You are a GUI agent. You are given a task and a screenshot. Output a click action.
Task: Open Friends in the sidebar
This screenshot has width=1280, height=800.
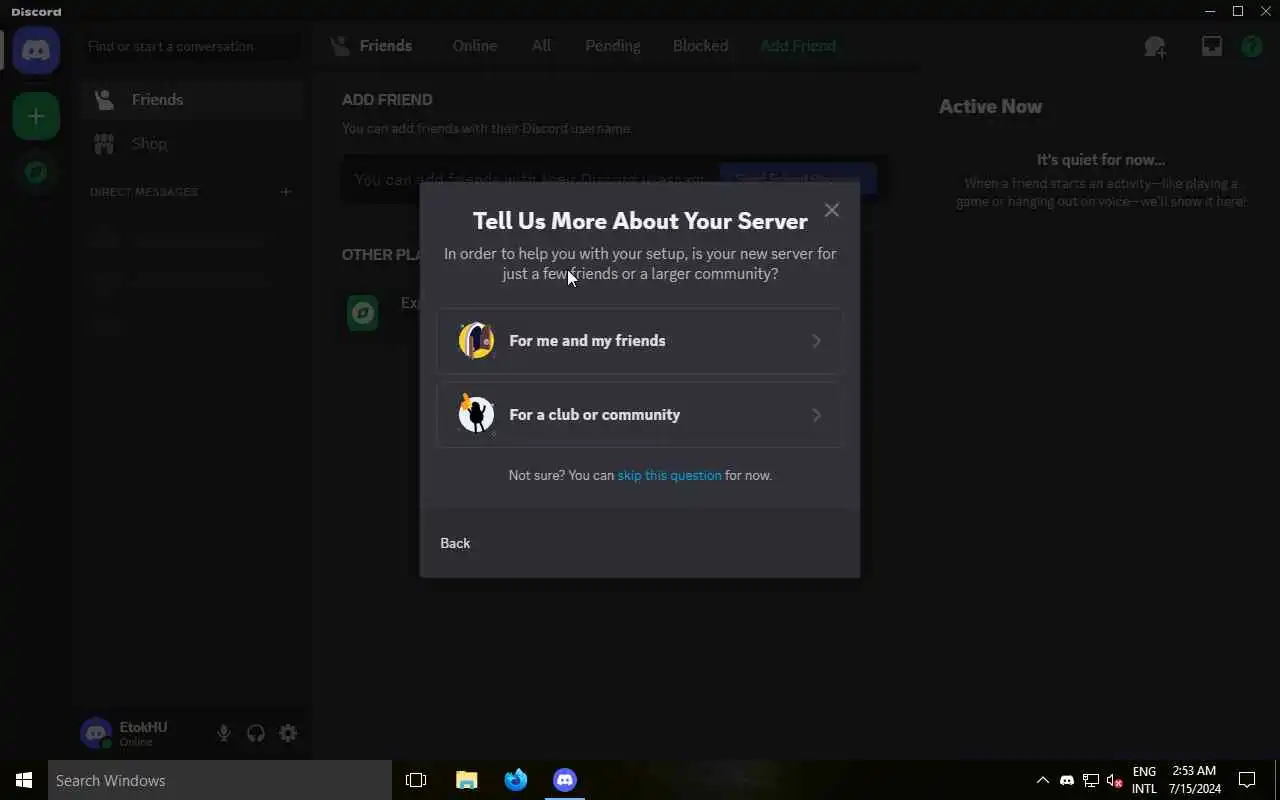tap(192, 100)
